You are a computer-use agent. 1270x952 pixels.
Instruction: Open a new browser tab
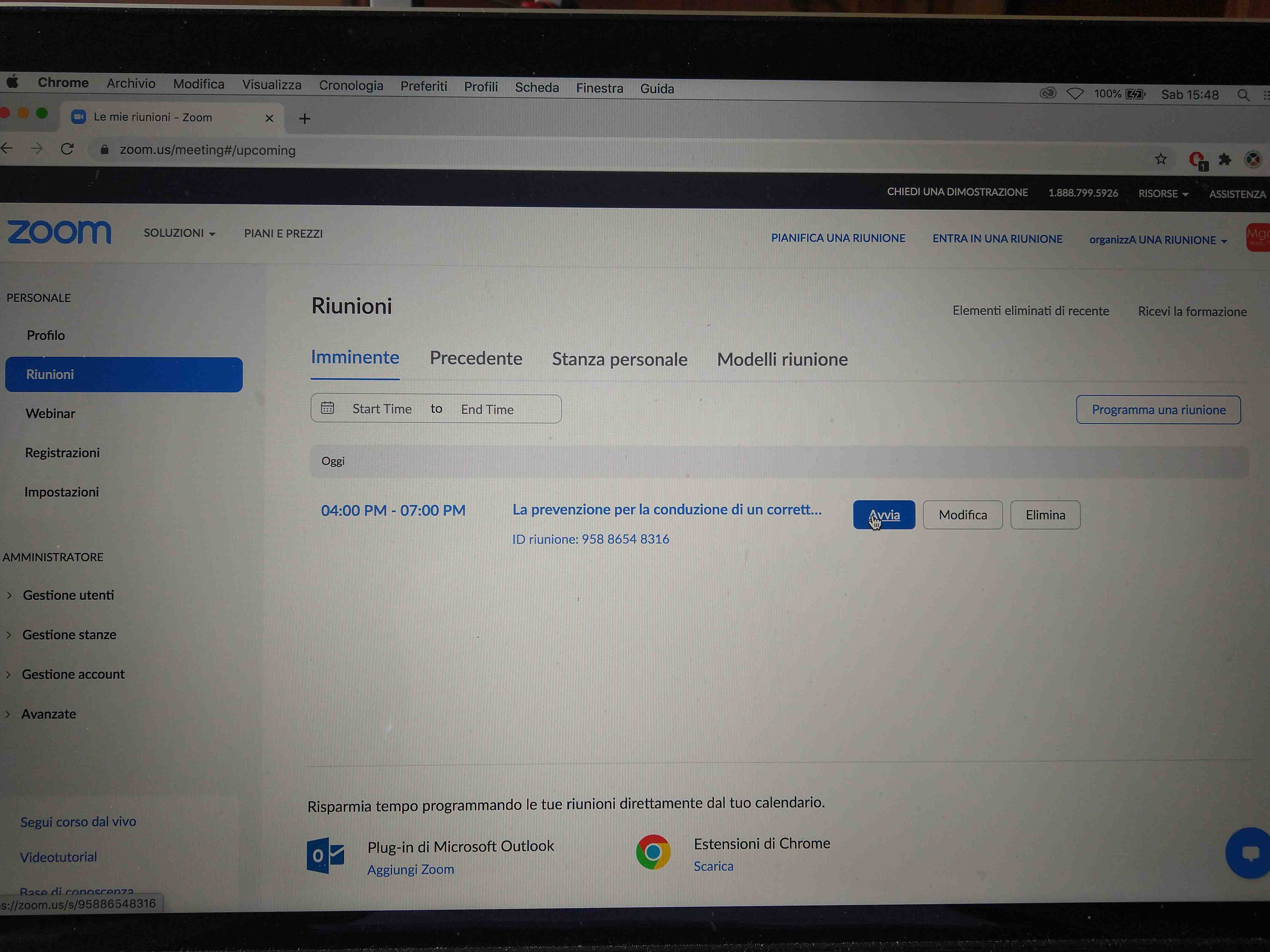305,119
